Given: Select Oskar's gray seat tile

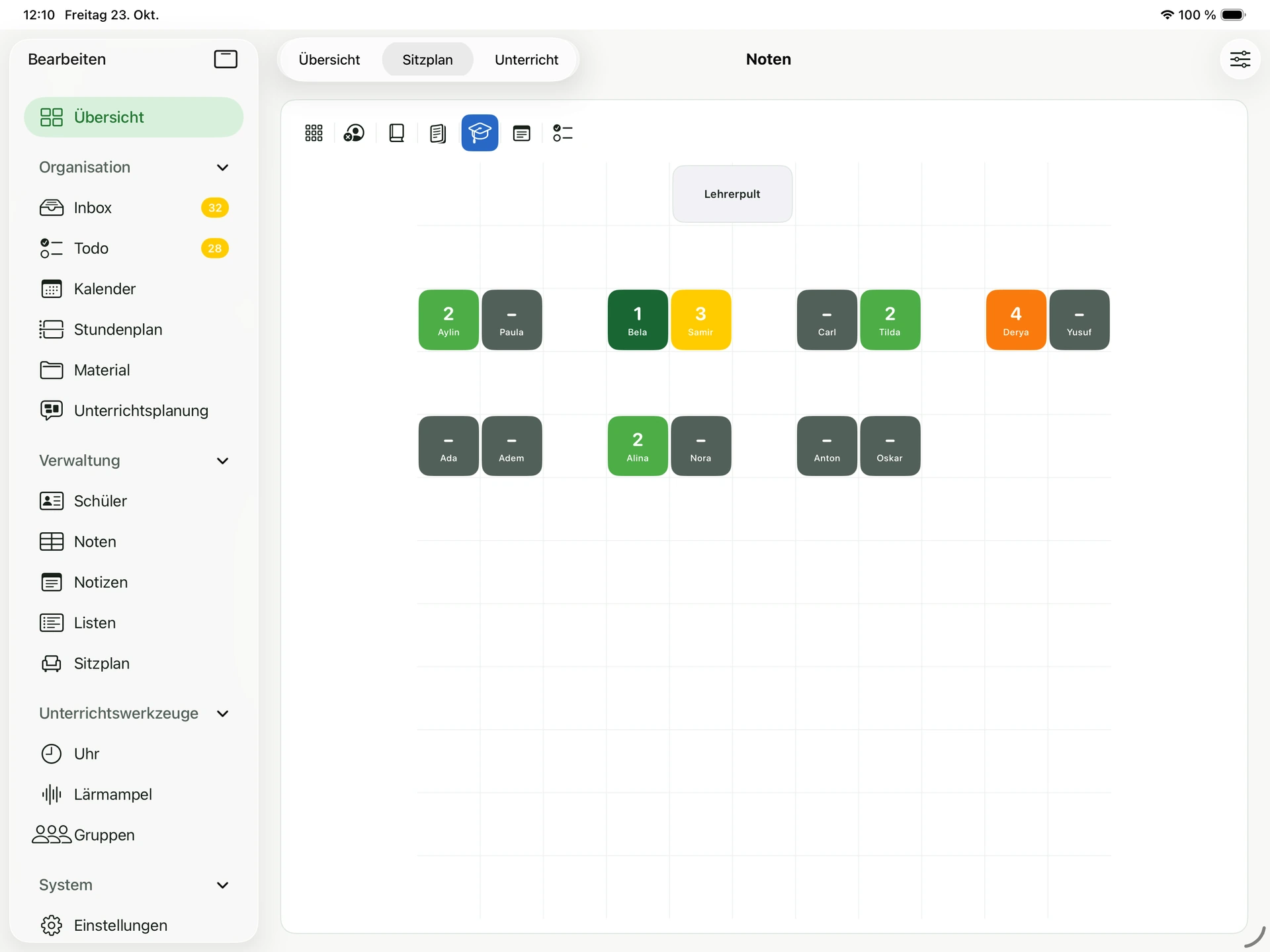Looking at the screenshot, I should click(x=890, y=446).
